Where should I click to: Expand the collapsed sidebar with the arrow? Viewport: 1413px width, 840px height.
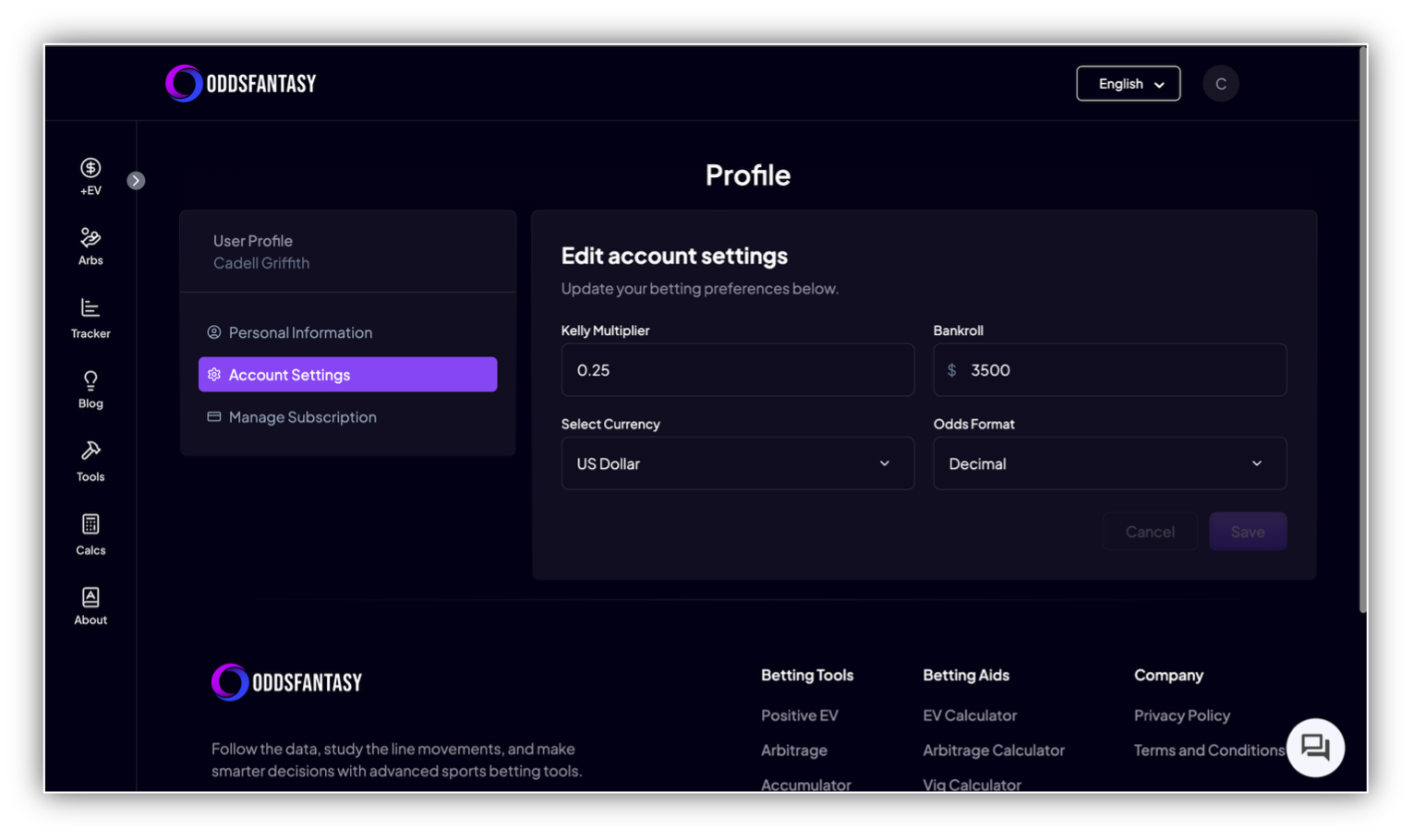pyautogui.click(x=136, y=180)
